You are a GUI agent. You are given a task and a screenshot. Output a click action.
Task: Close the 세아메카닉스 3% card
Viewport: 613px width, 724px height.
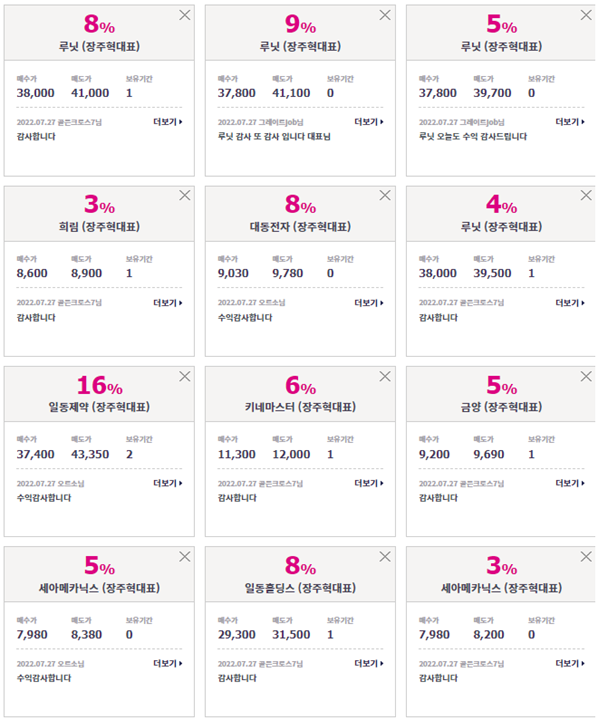pos(586,556)
